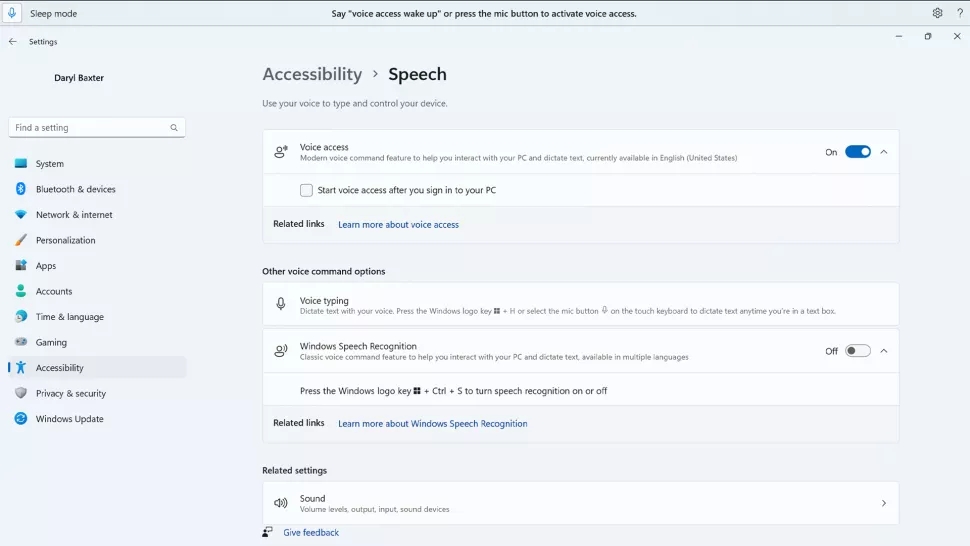Collapse Windows Speech Recognition section chevron

pos(884,351)
